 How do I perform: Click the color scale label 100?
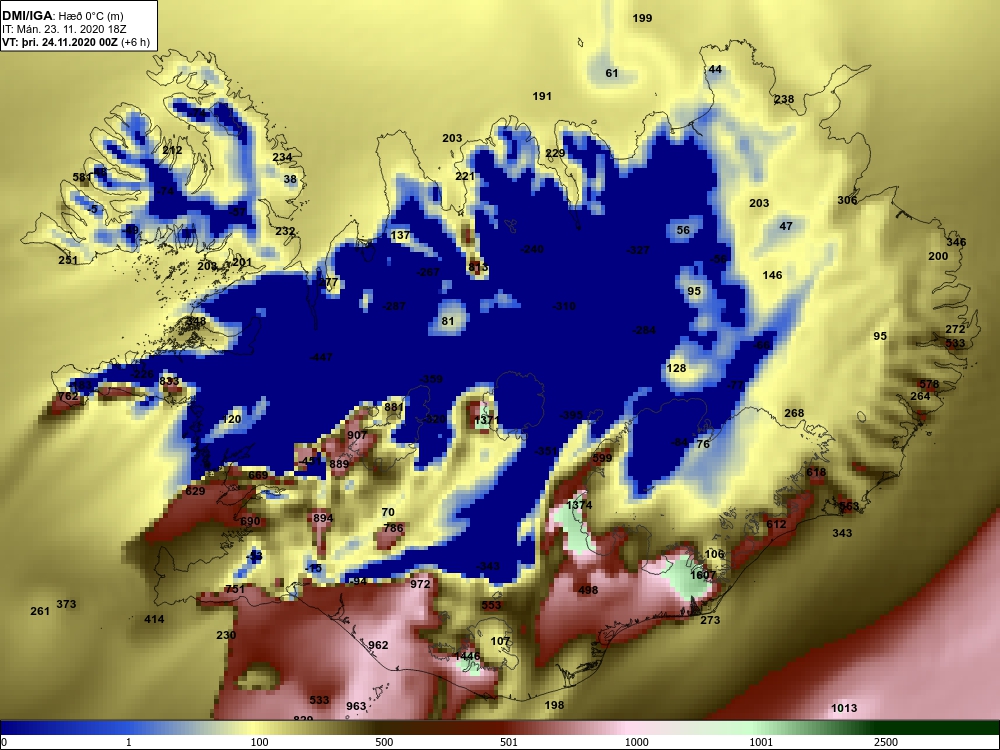(260, 742)
